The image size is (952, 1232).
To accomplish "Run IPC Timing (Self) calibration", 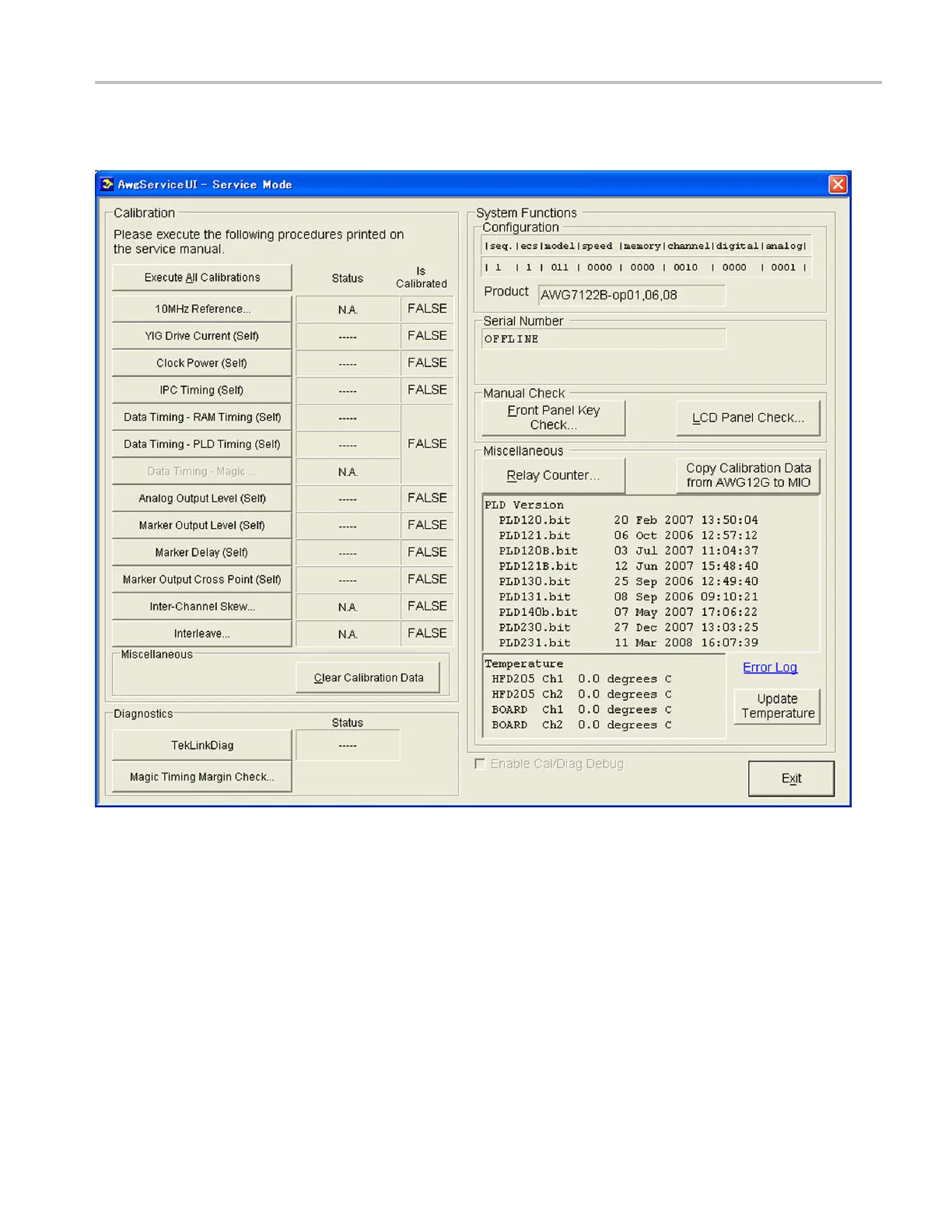I will coord(202,390).
